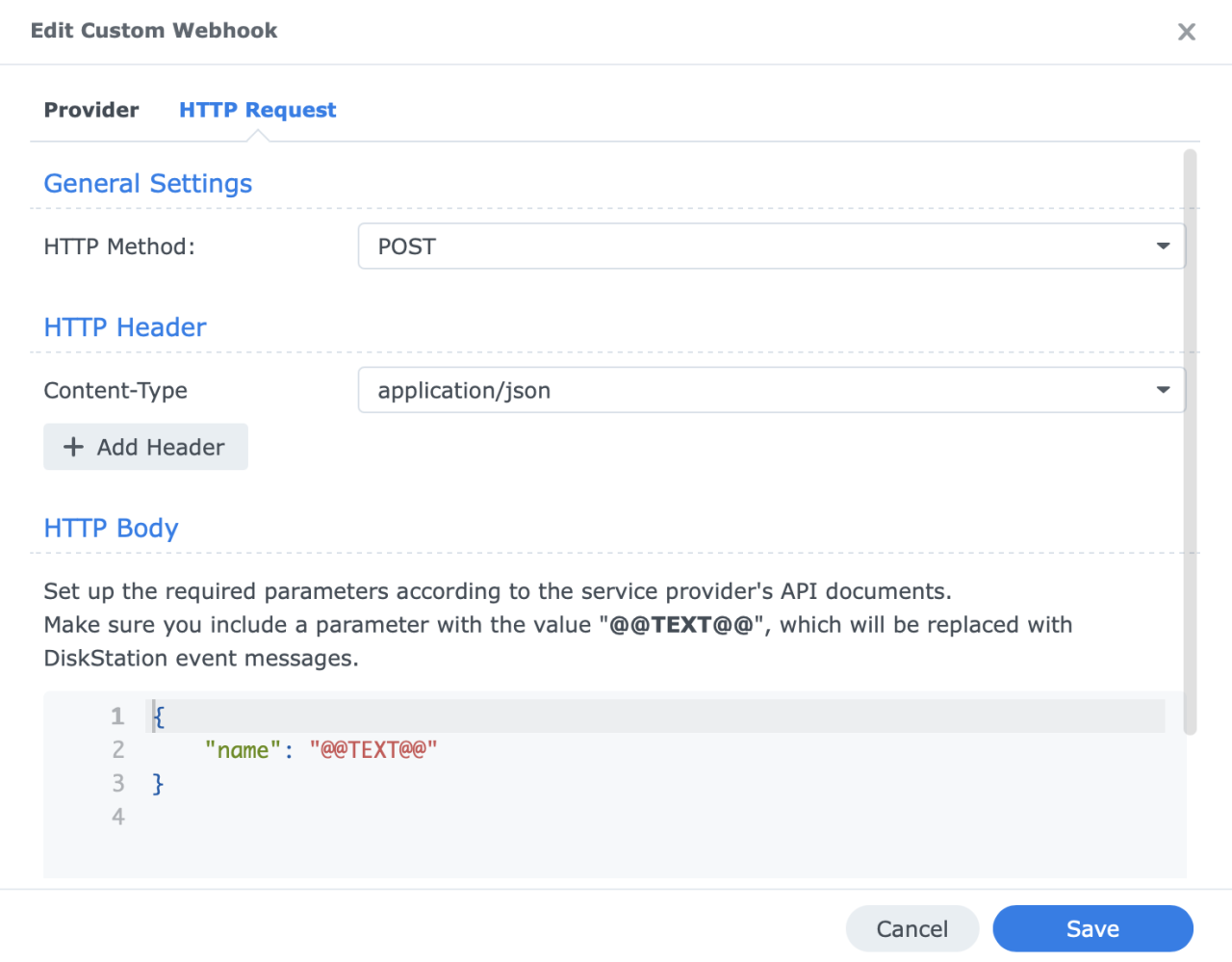Click the "name" key in the JSON body
The image size is (1232, 962).
click(x=243, y=750)
